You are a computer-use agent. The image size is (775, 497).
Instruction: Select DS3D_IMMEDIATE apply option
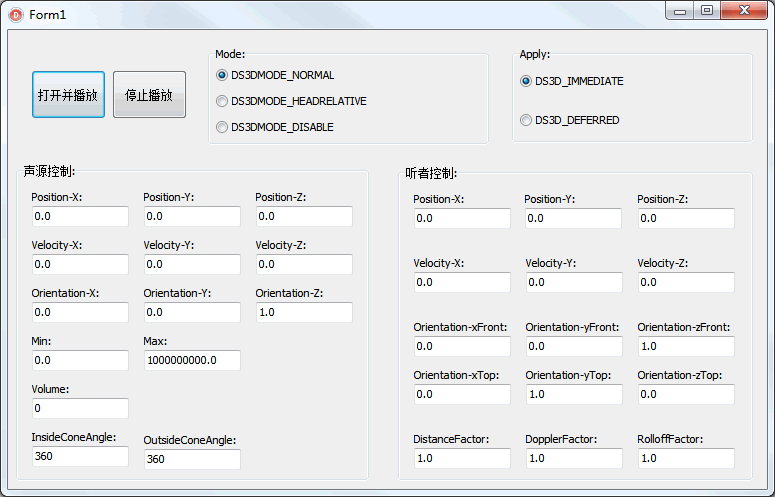(x=572, y=81)
